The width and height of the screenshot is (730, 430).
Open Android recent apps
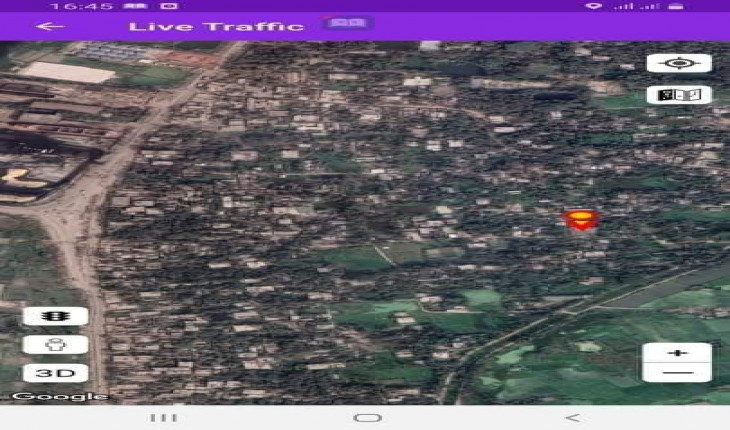[163, 417]
